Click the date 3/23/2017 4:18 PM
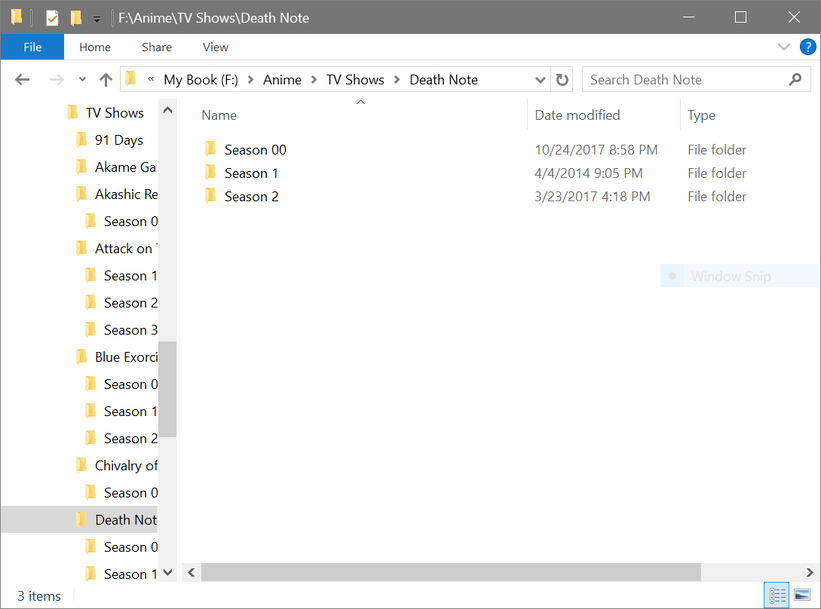This screenshot has width=821, height=609. [592, 196]
